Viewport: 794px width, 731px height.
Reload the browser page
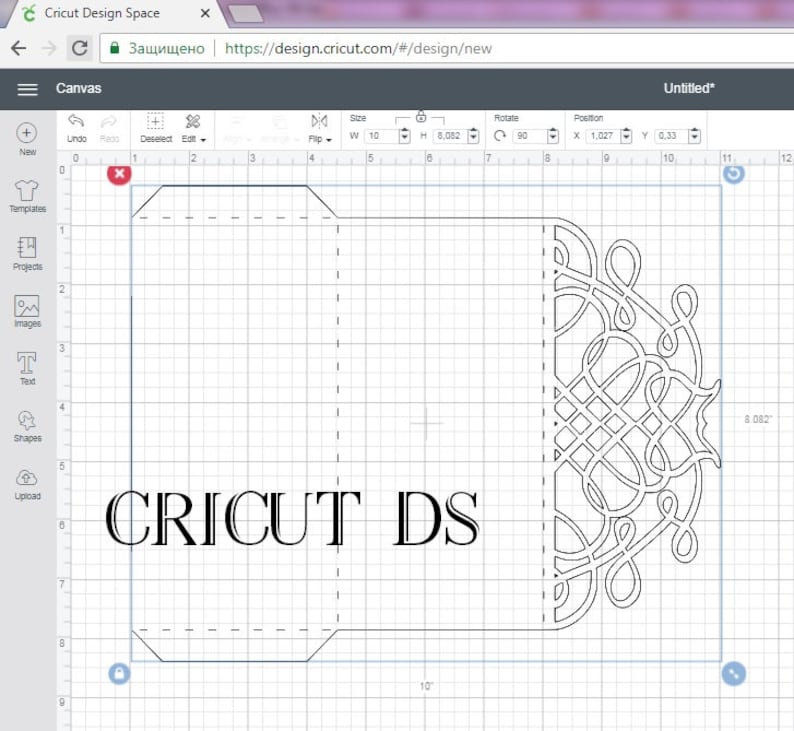coord(80,49)
